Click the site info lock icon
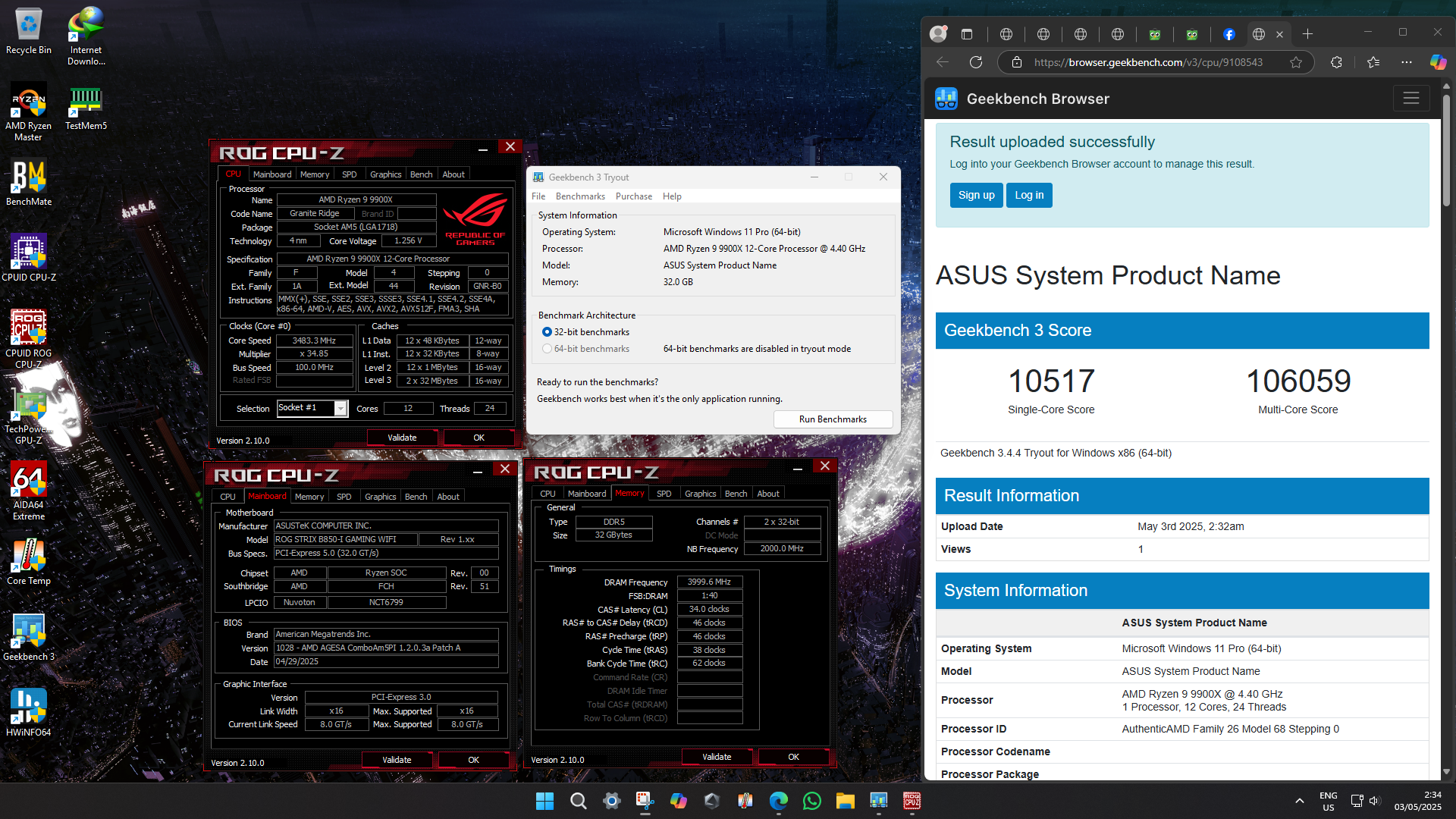 click(x=1017, y=62)
